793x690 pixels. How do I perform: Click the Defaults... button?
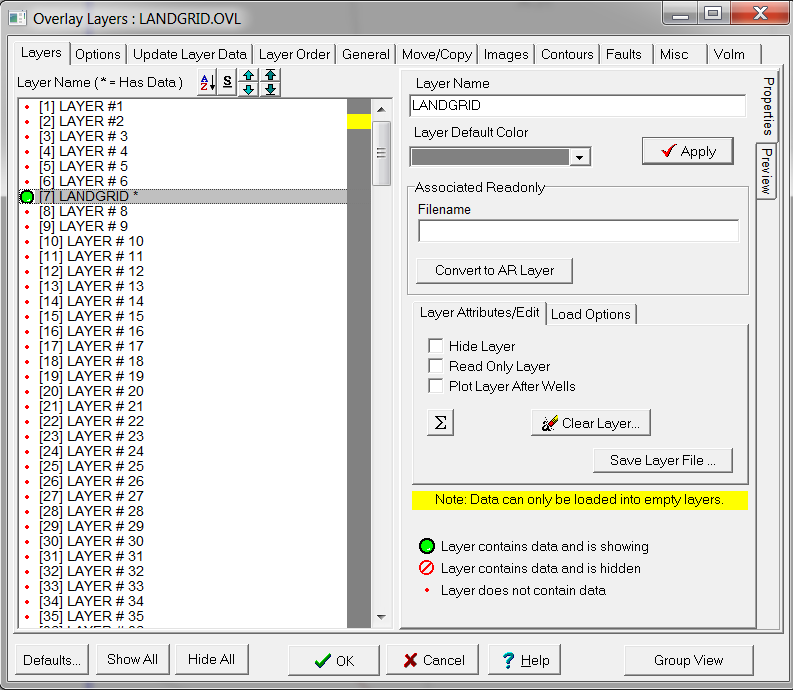pyautogui.click(x=52, y=660)
